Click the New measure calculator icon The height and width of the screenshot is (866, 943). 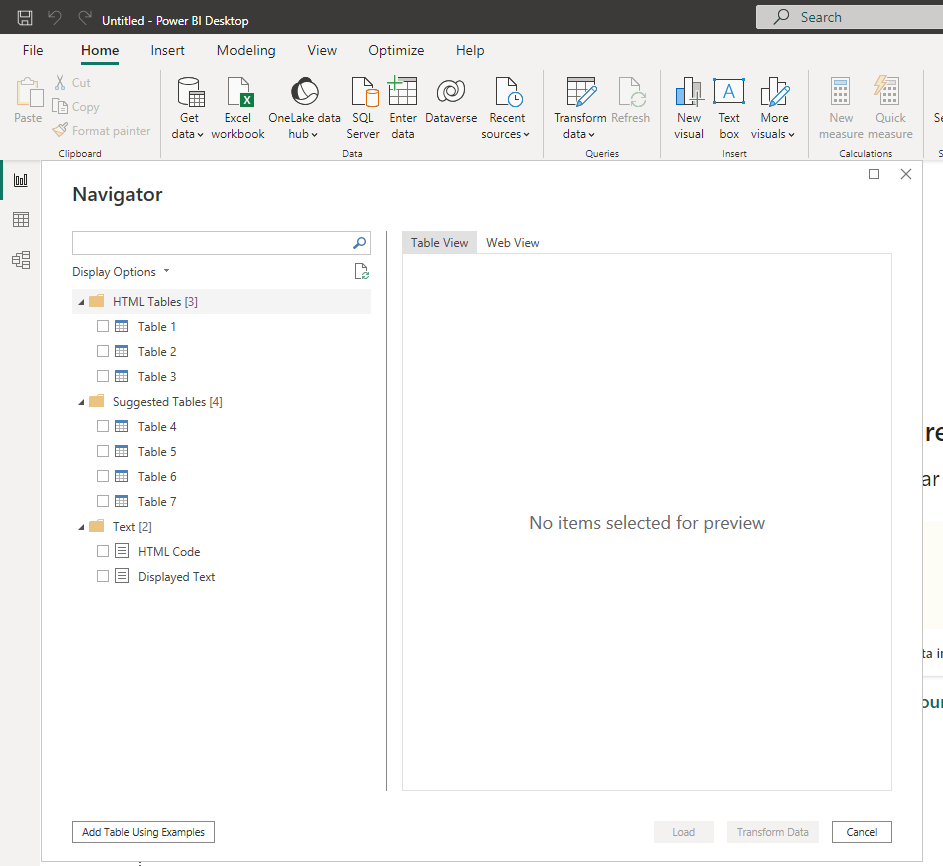pyautogui.click(x=840, y=91)
